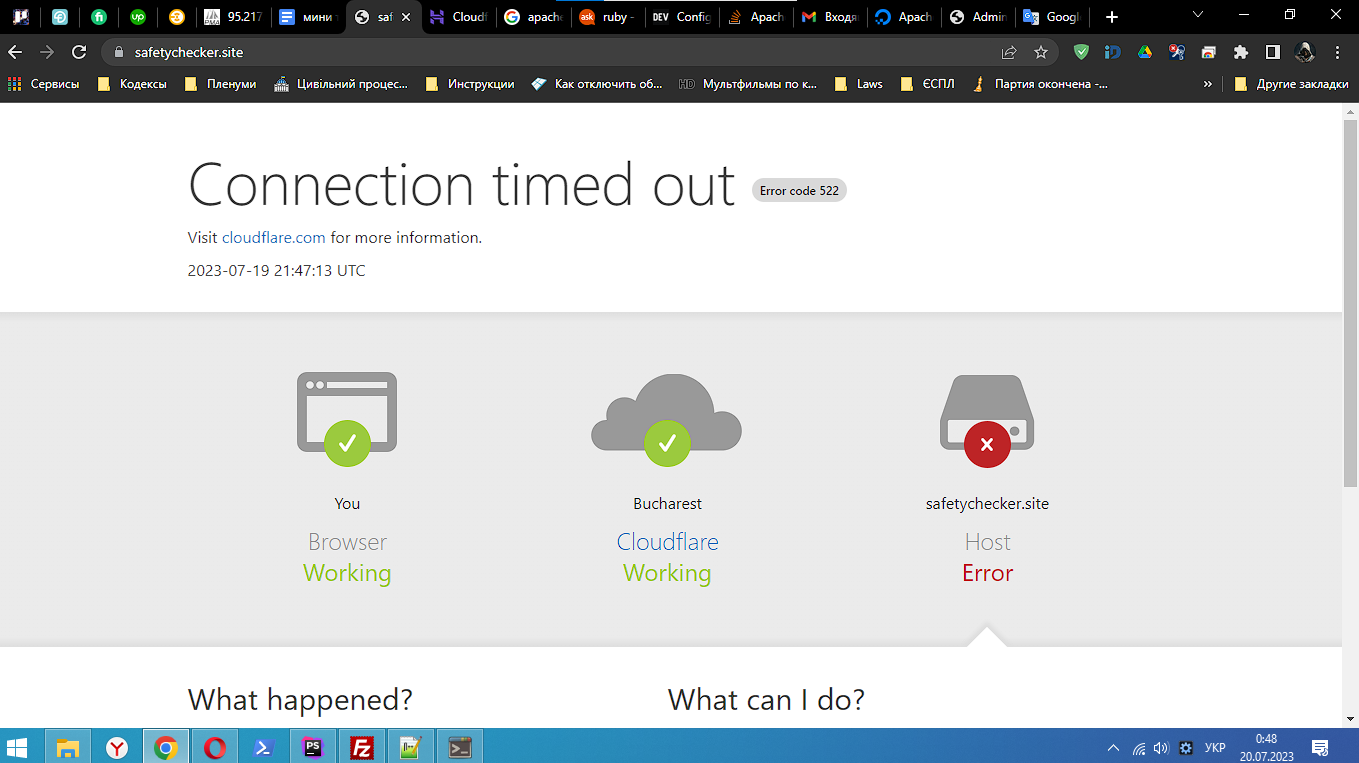Switch to the DEV Config tab
The image size is (1359, 763).
pyautogui.click(x=682, y=17)
